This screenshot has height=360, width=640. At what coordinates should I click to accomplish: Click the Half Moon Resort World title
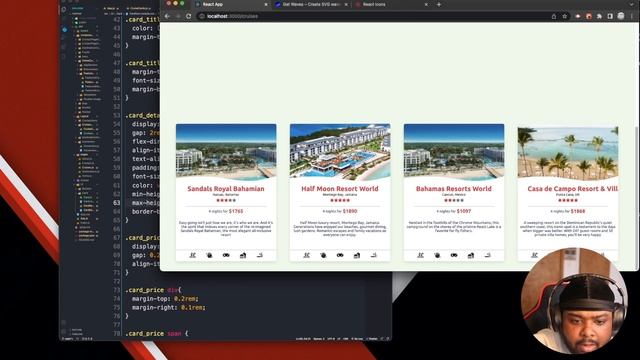pos(340,189)
